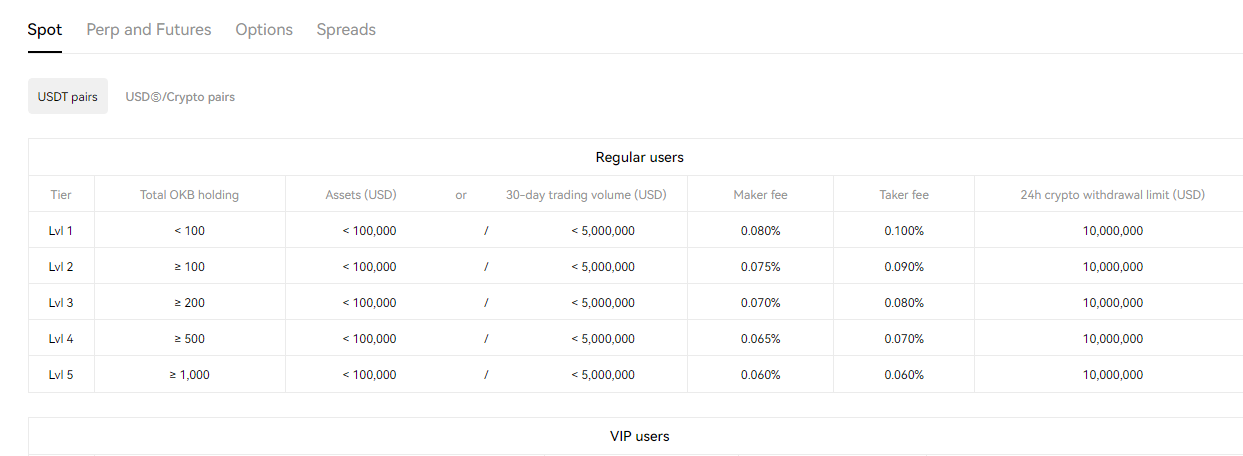Click the Regular users table heading
The image size is (1243, 456).
click(640, 158)
